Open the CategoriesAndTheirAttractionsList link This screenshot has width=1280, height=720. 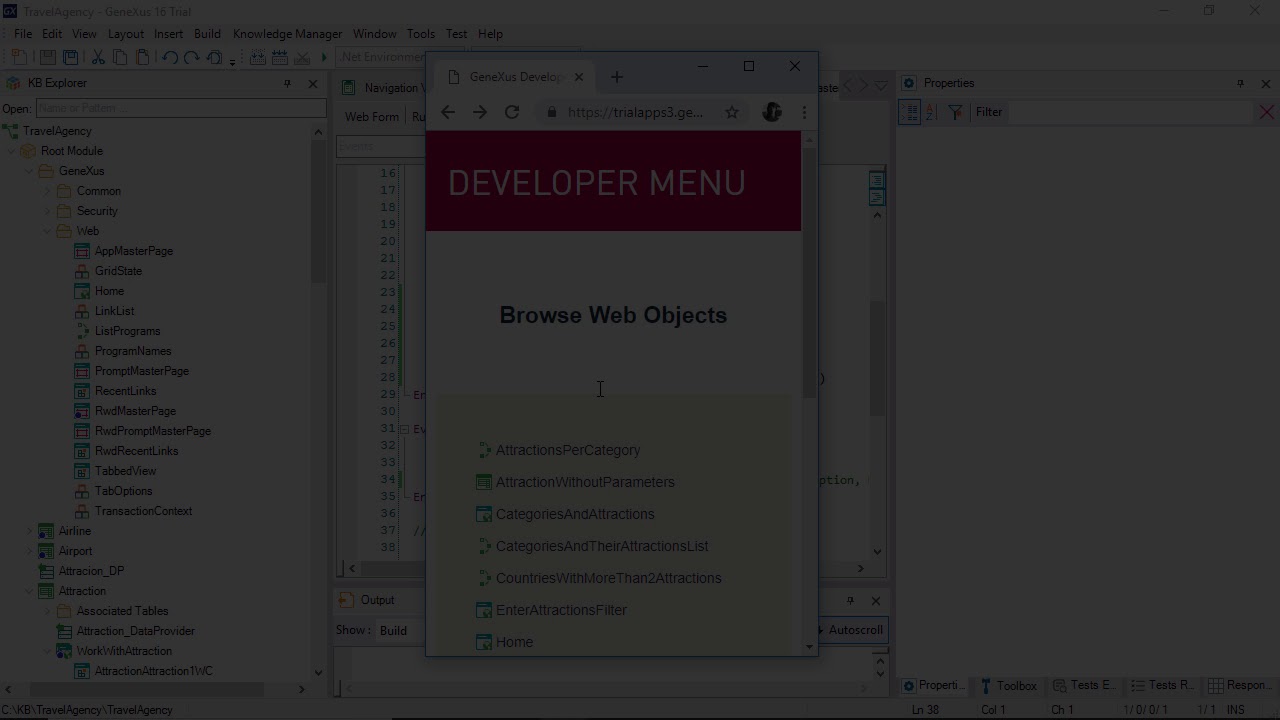(x=602, y=546)
